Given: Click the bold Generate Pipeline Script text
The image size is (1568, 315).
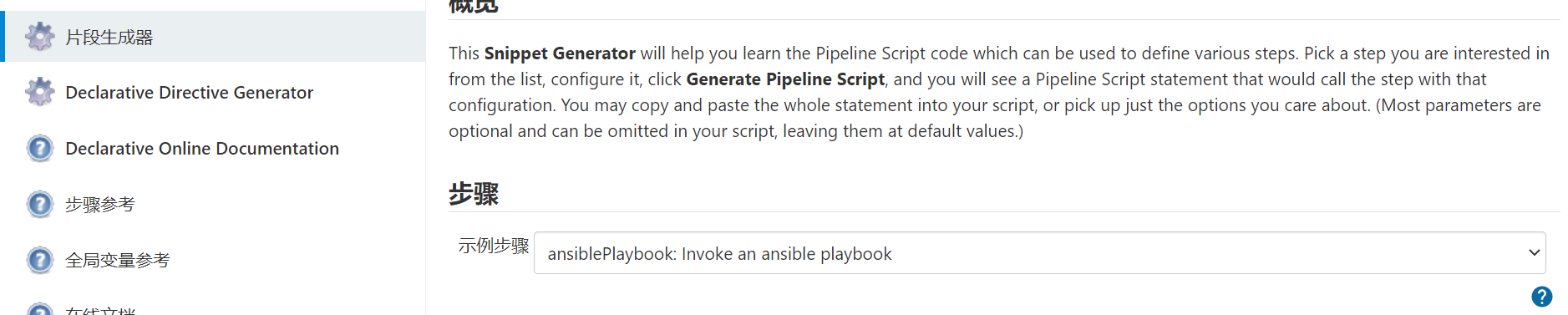Looking at the screenshot, I should tap(785, 79).
